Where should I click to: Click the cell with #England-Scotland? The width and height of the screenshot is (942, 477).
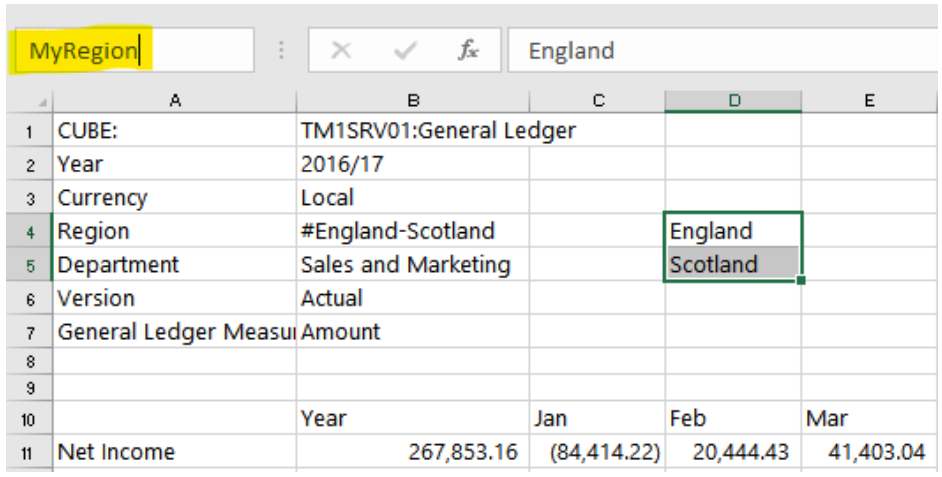(413, 231)
